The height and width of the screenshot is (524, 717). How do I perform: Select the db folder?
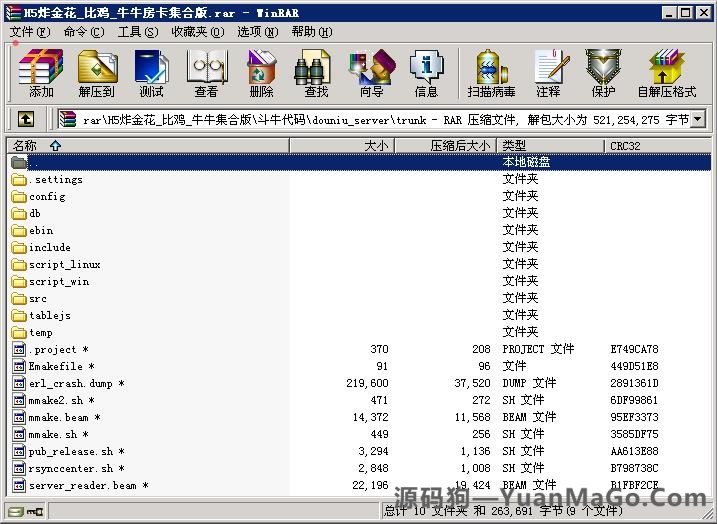point(26,214)
